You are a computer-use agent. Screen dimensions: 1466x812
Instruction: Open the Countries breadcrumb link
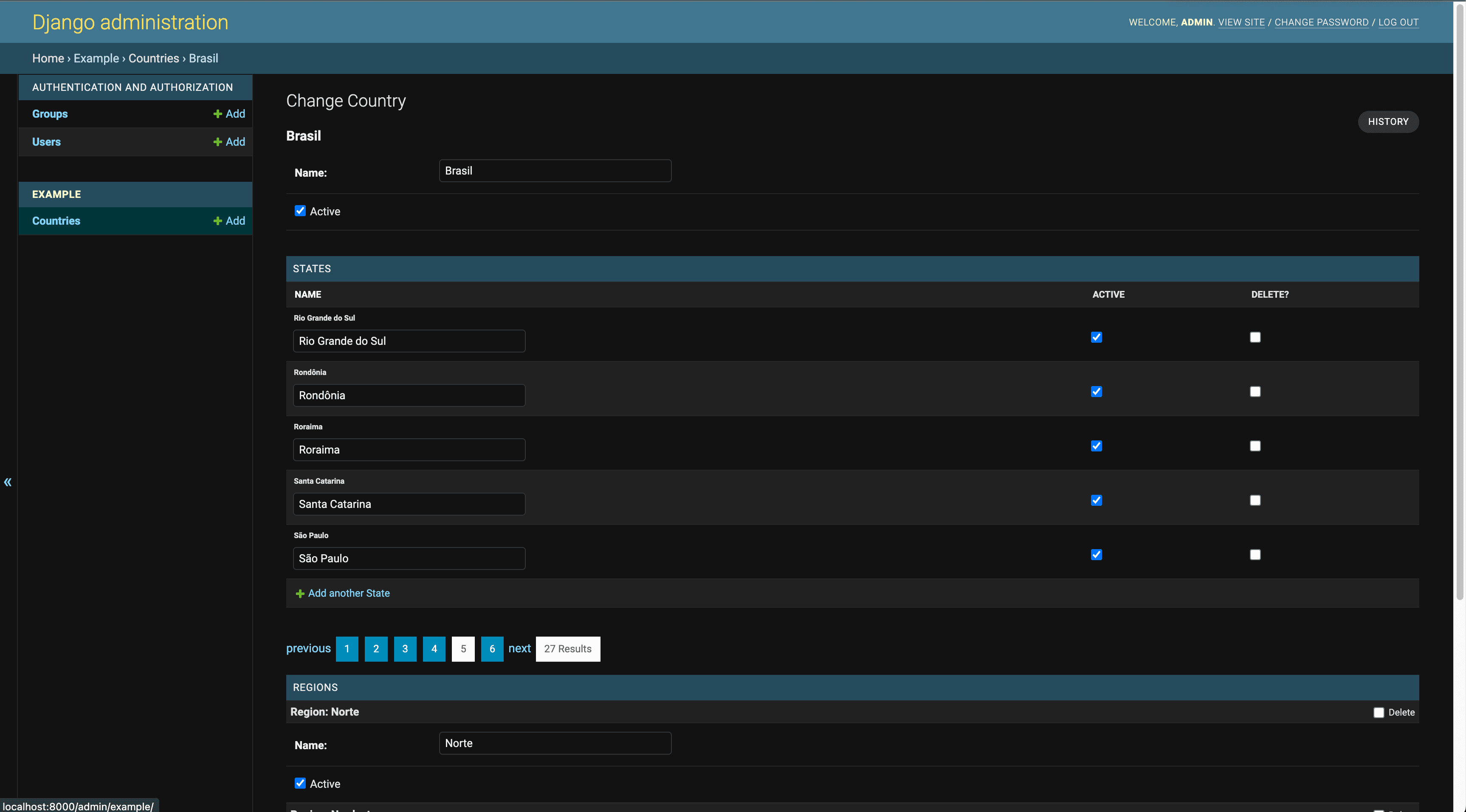(153, 58)
